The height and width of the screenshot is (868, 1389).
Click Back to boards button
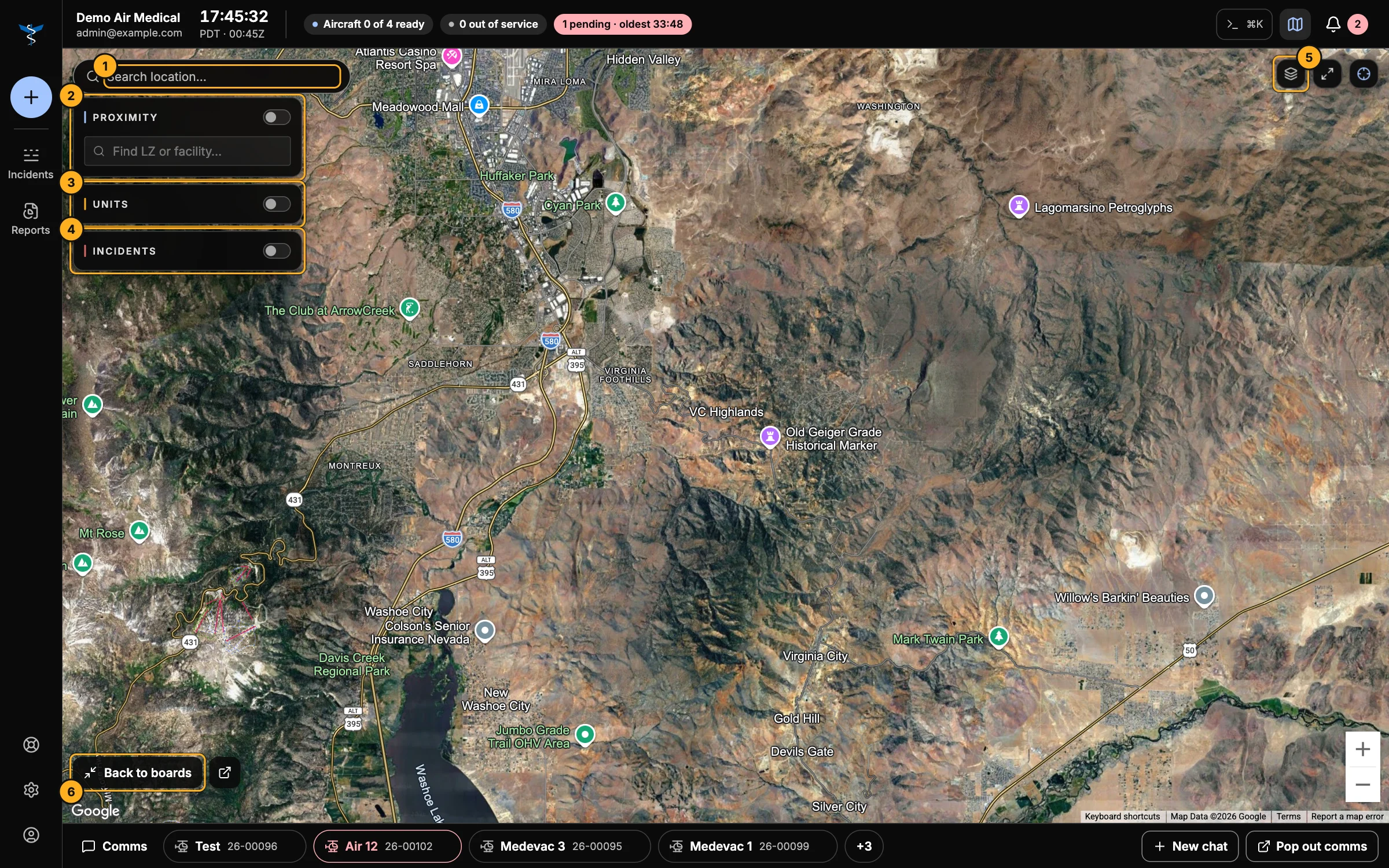(138, 773)
